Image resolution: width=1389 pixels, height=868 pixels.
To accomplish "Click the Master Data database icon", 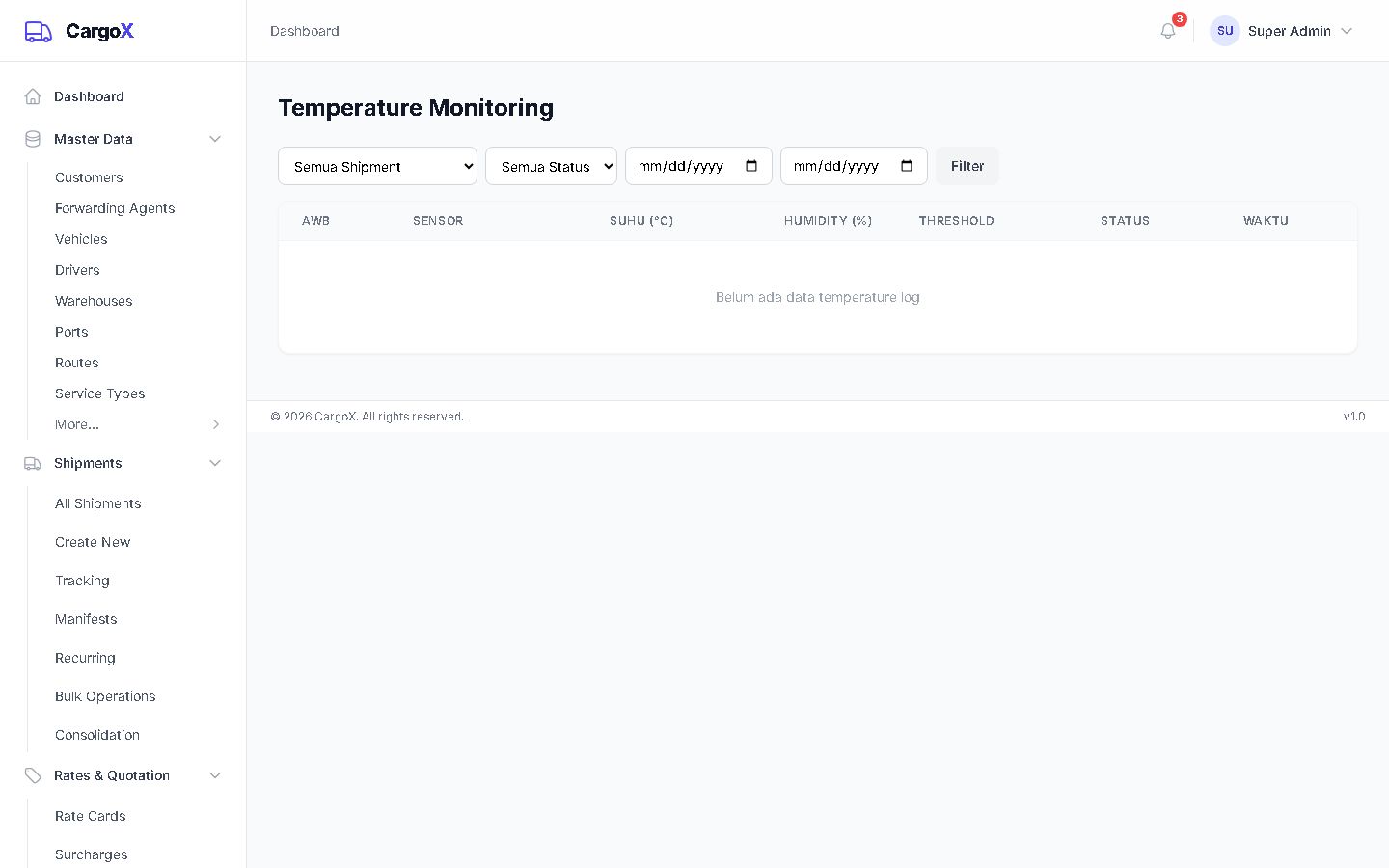I will tap(33, 139).
